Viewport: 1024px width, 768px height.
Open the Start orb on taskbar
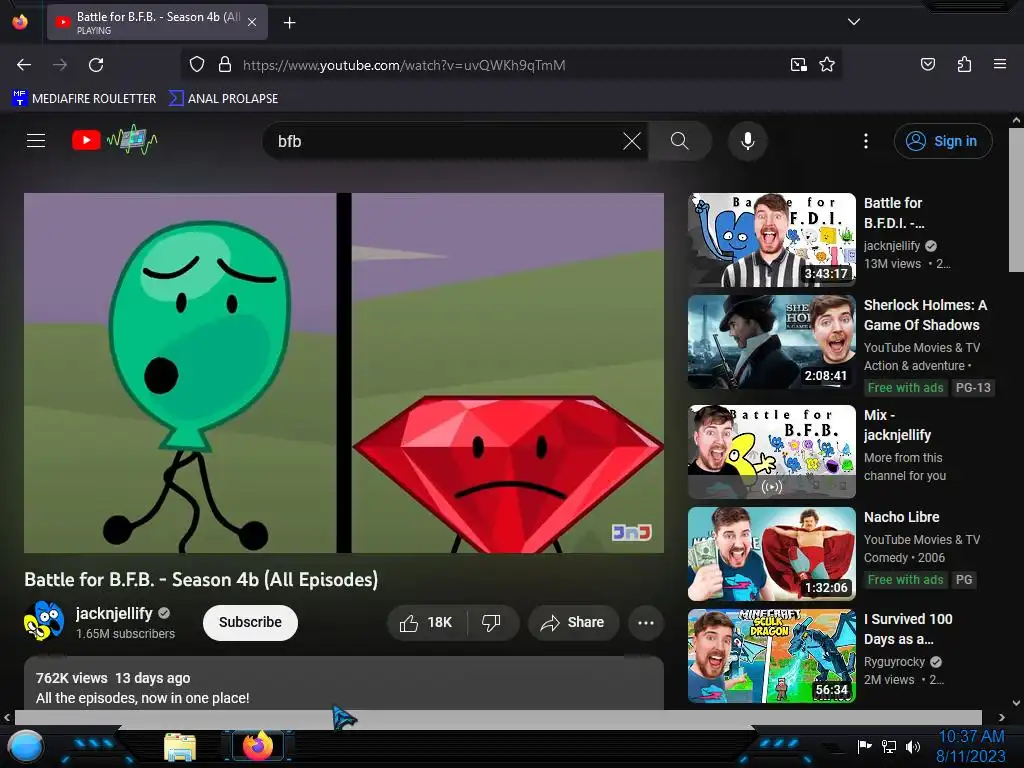26,747
